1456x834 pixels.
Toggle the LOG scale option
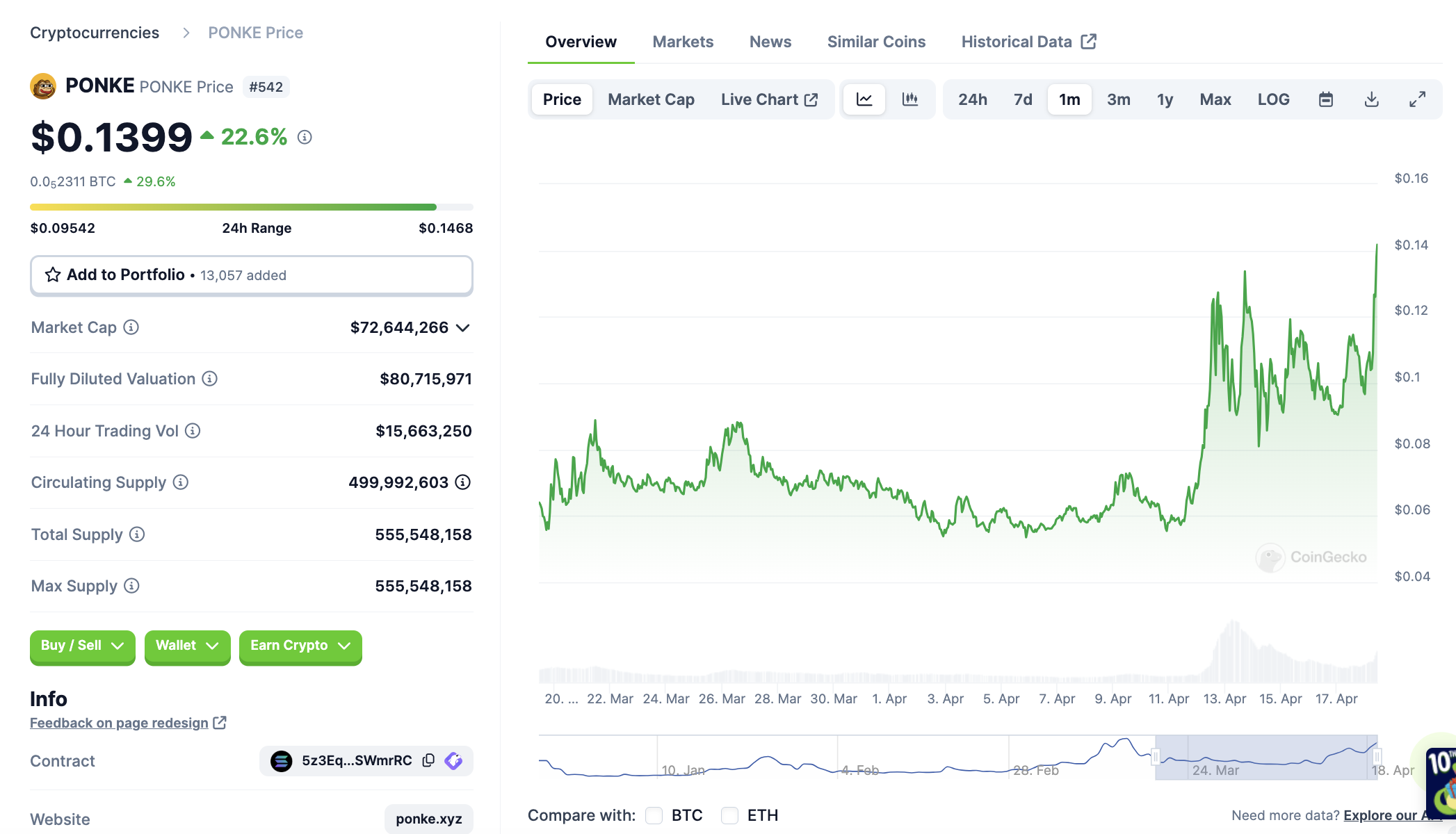[1273, 99]
